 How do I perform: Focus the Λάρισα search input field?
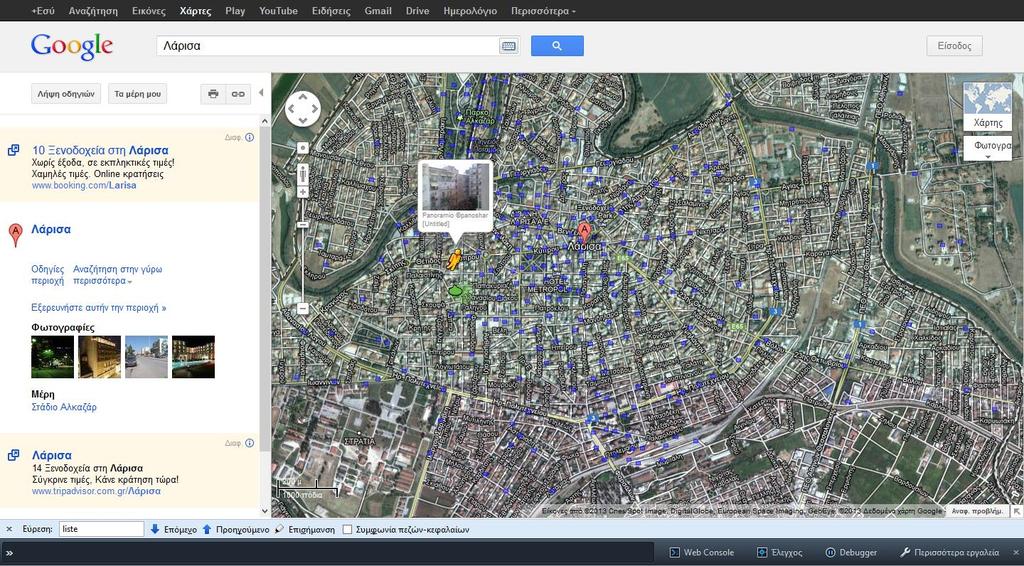(x=327, y=46)
